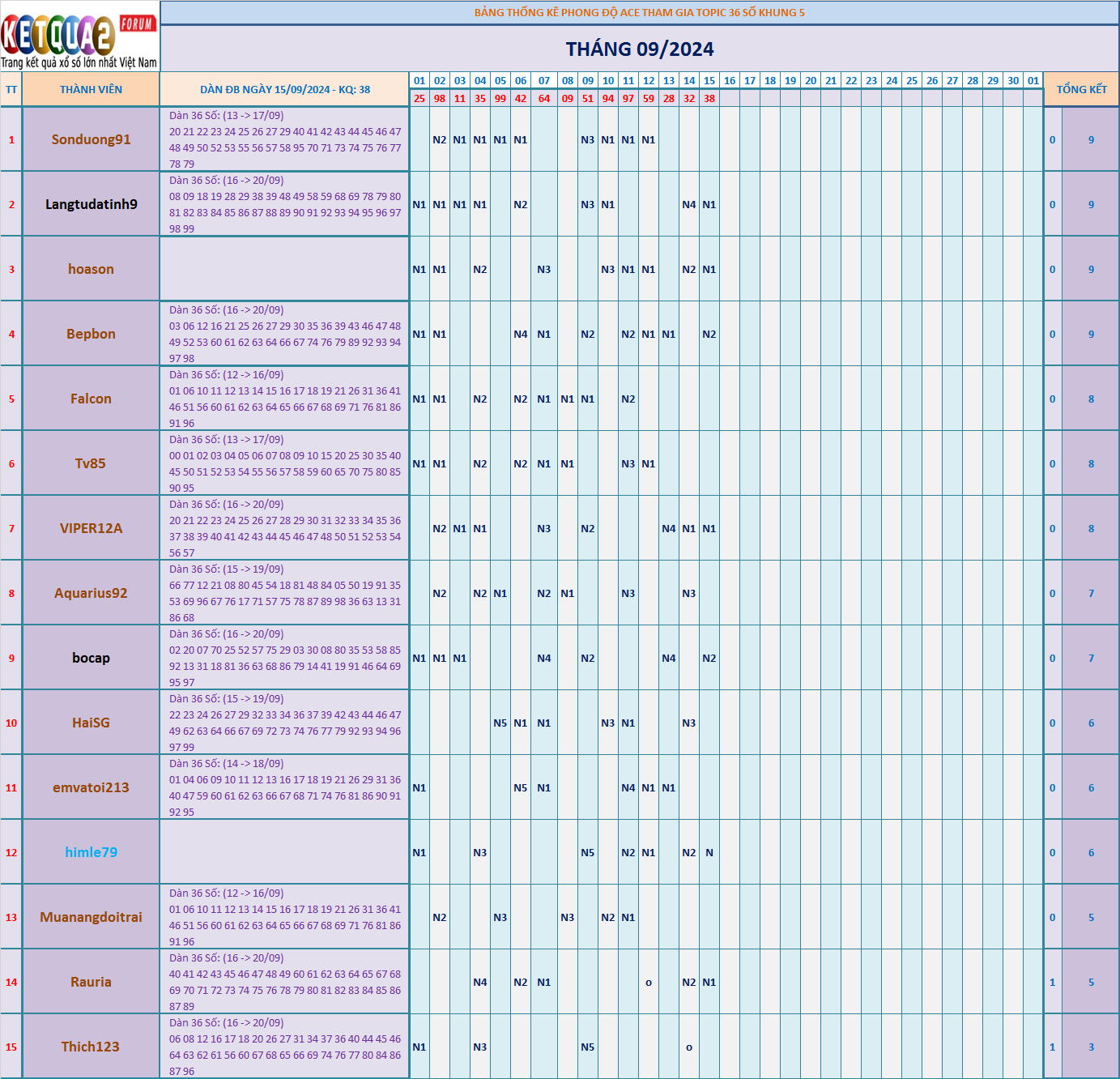Viewport: 1120px width, 1079px height.
Task: Click the Bepbon member name
Action: (91, 333)
